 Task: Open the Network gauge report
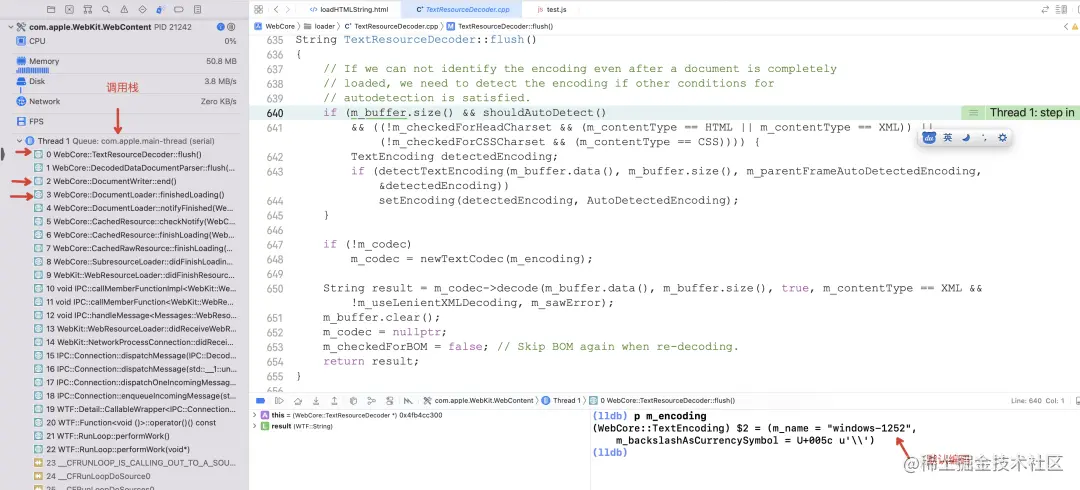click(126, 101)
